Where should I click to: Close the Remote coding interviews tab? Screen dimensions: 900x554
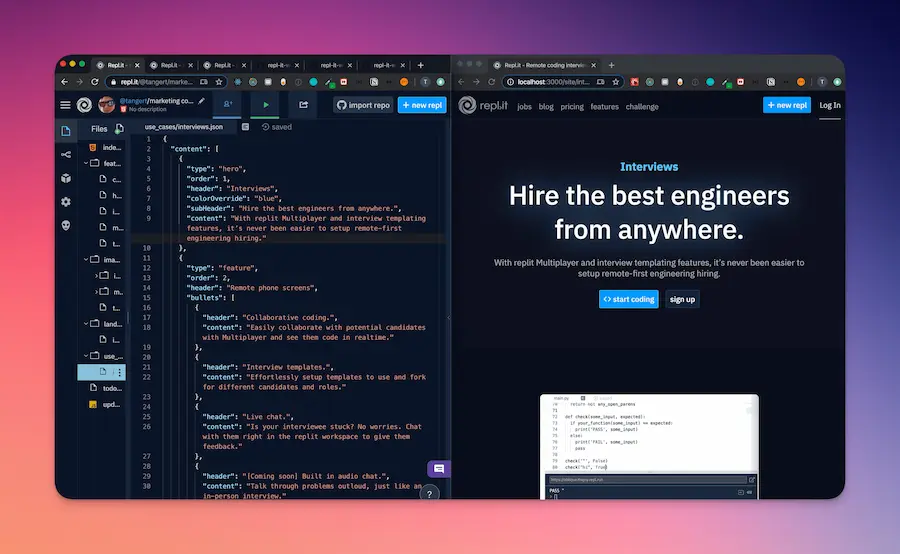(593, 65)
